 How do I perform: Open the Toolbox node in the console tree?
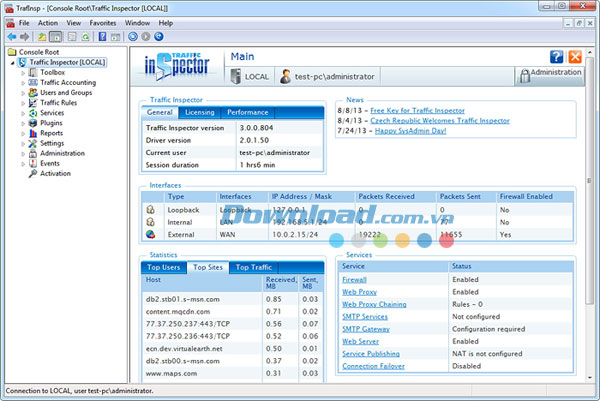coord(52,72)
